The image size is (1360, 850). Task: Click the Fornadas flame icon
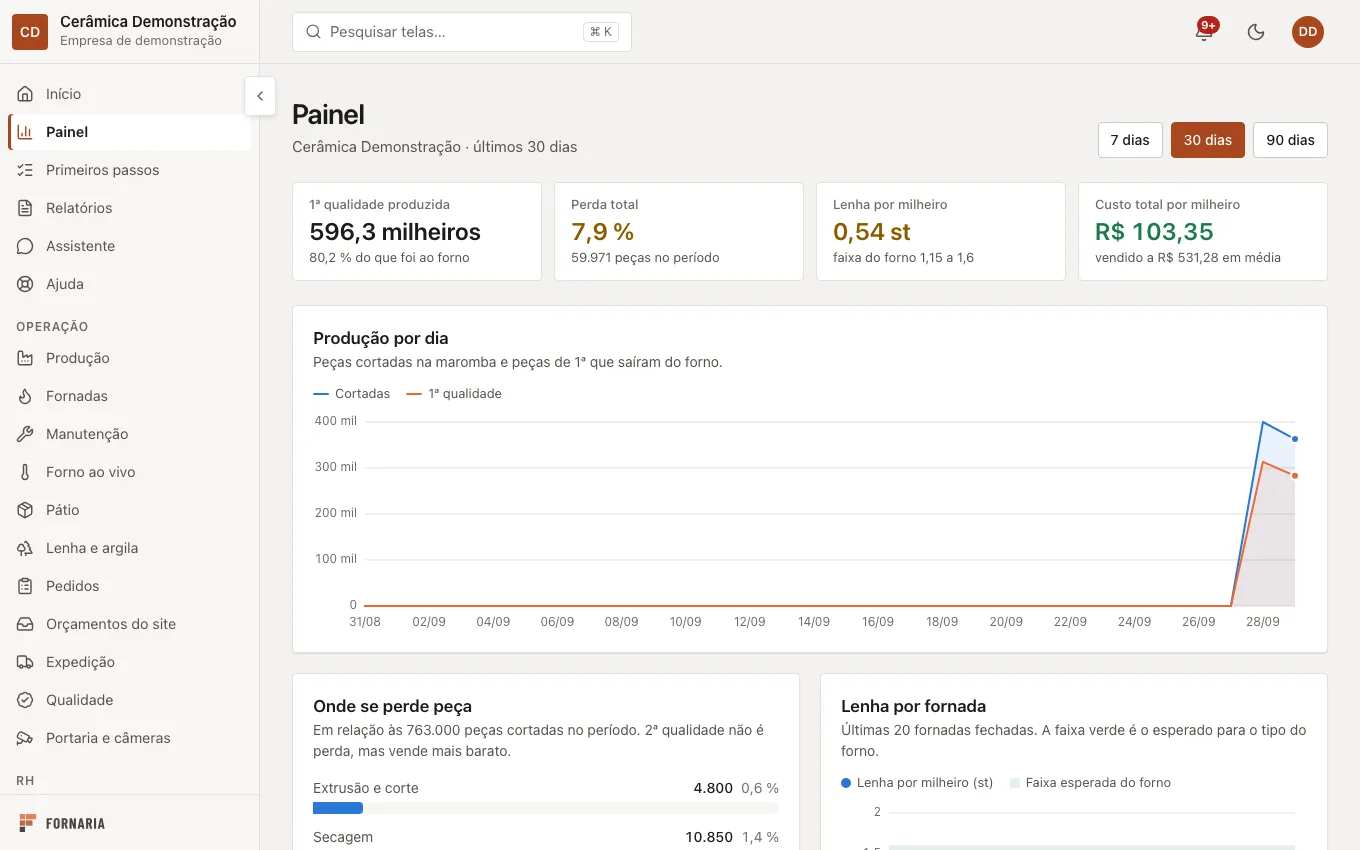(x=26, y=396)
